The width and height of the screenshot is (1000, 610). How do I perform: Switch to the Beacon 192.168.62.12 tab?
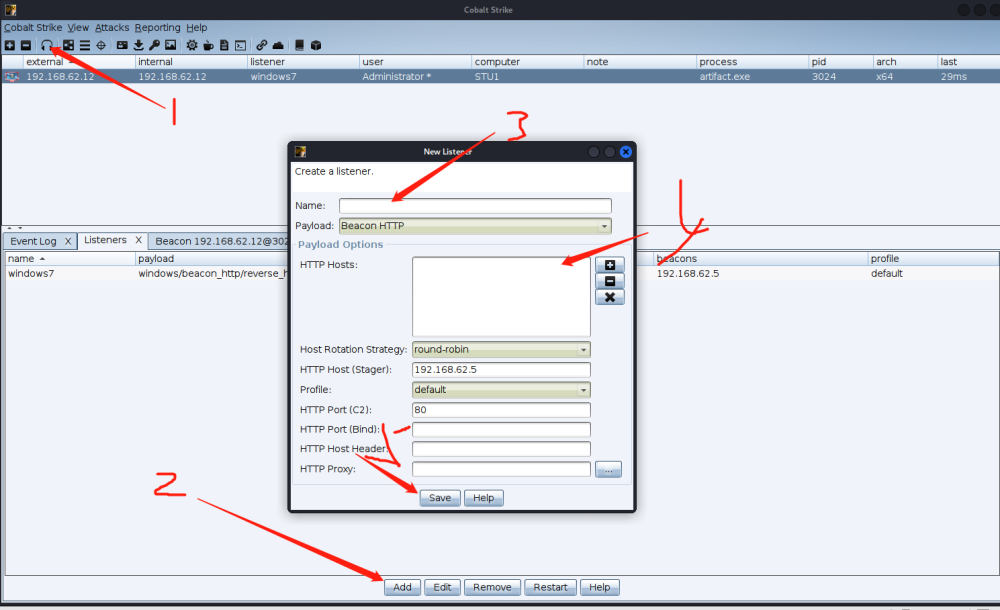click(x=222, y=241)
